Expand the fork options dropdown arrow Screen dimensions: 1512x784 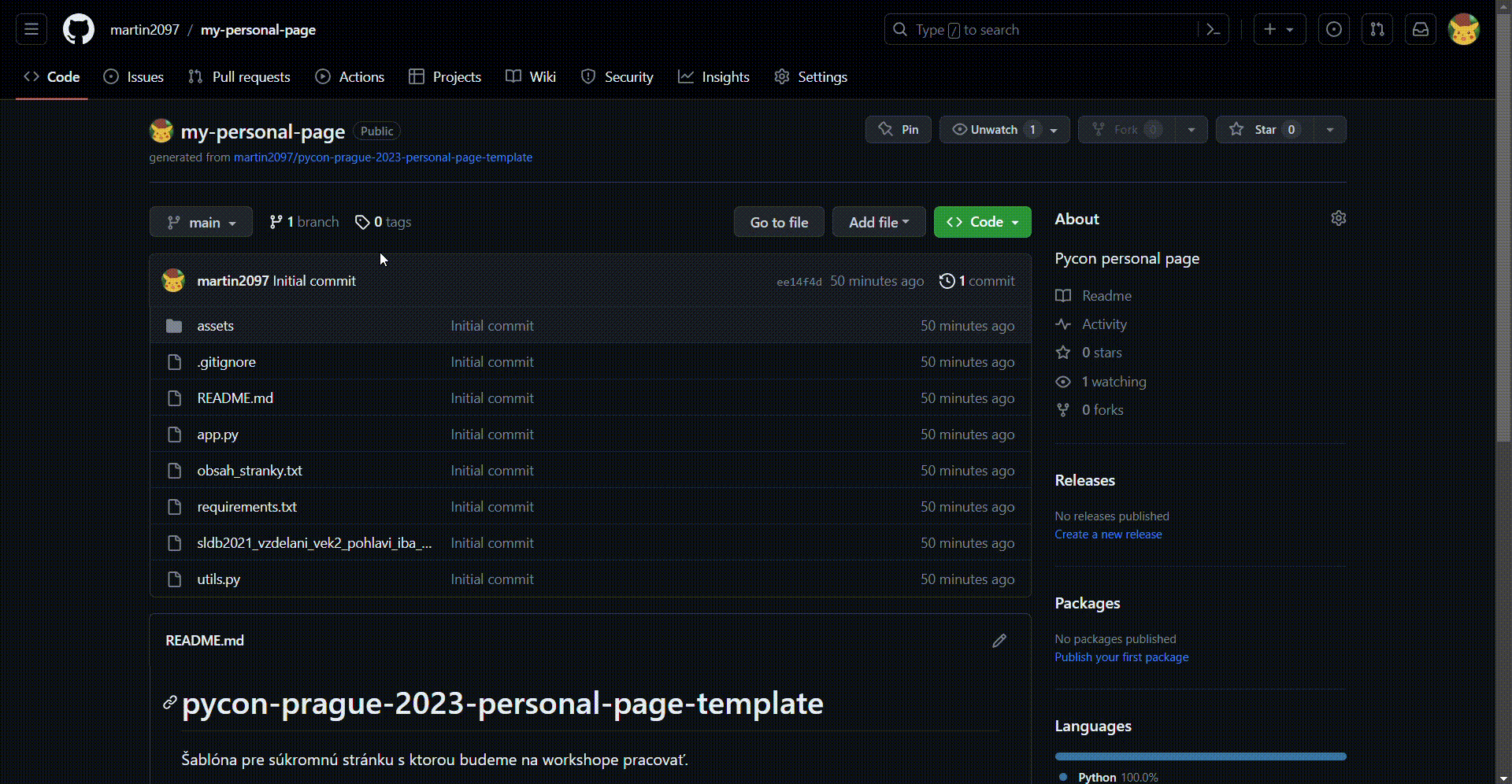1191,130
